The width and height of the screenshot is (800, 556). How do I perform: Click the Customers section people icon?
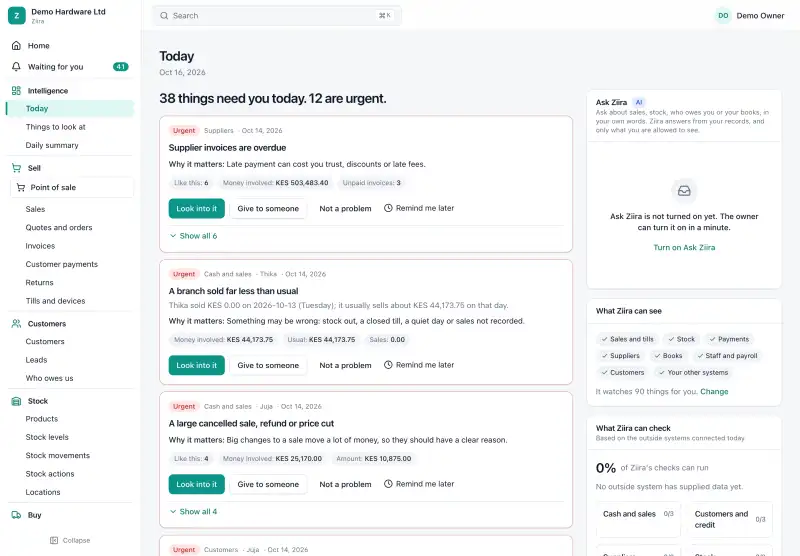16,323
